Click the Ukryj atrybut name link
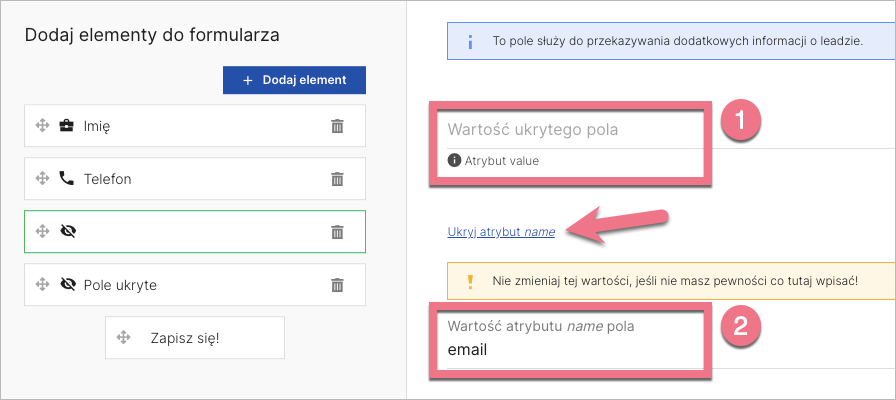The height and width of the screenshot is (400, 896). 501,232
